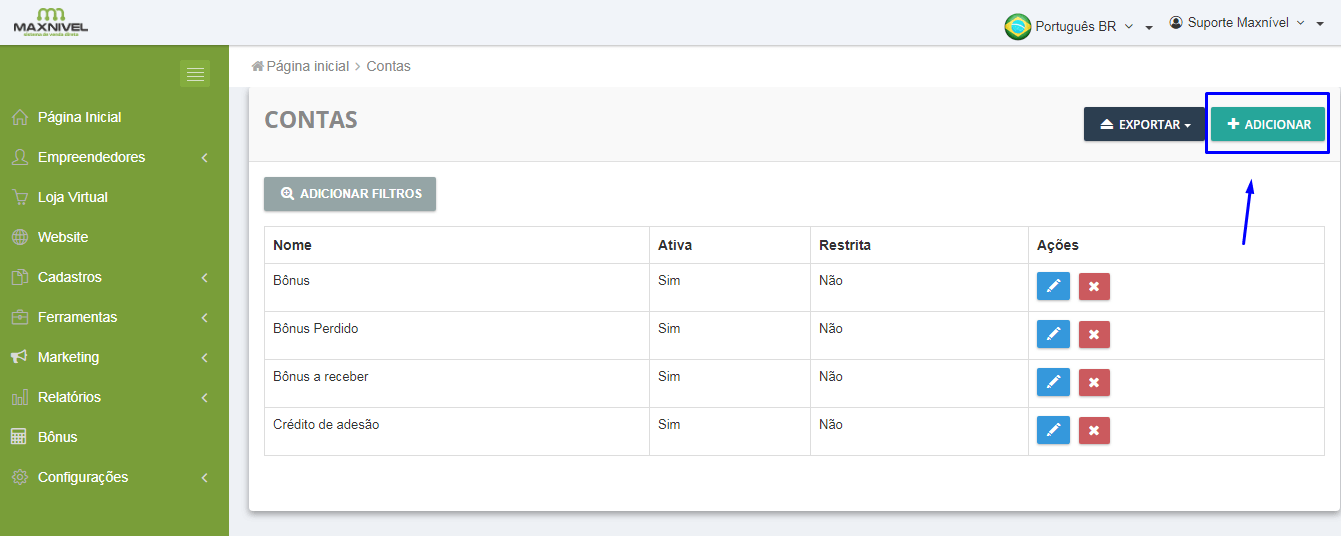
Task: Edit the Bônus a receber account
Action: 1053,382
